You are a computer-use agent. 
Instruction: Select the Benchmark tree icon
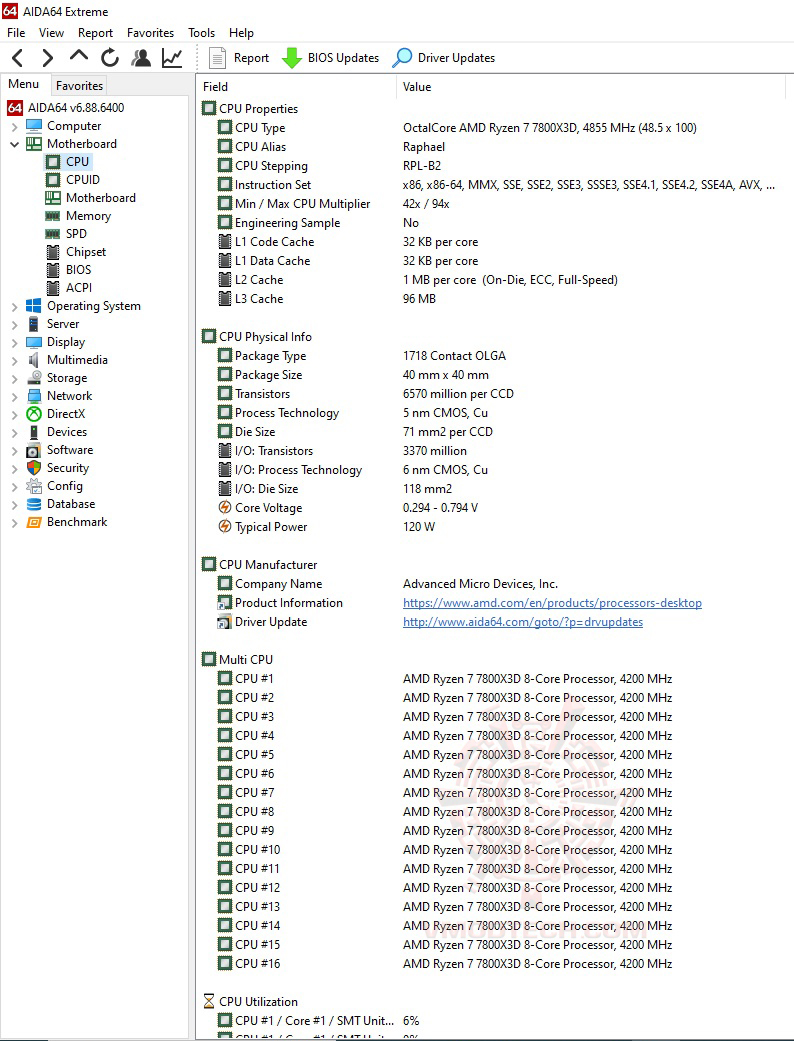34,522
